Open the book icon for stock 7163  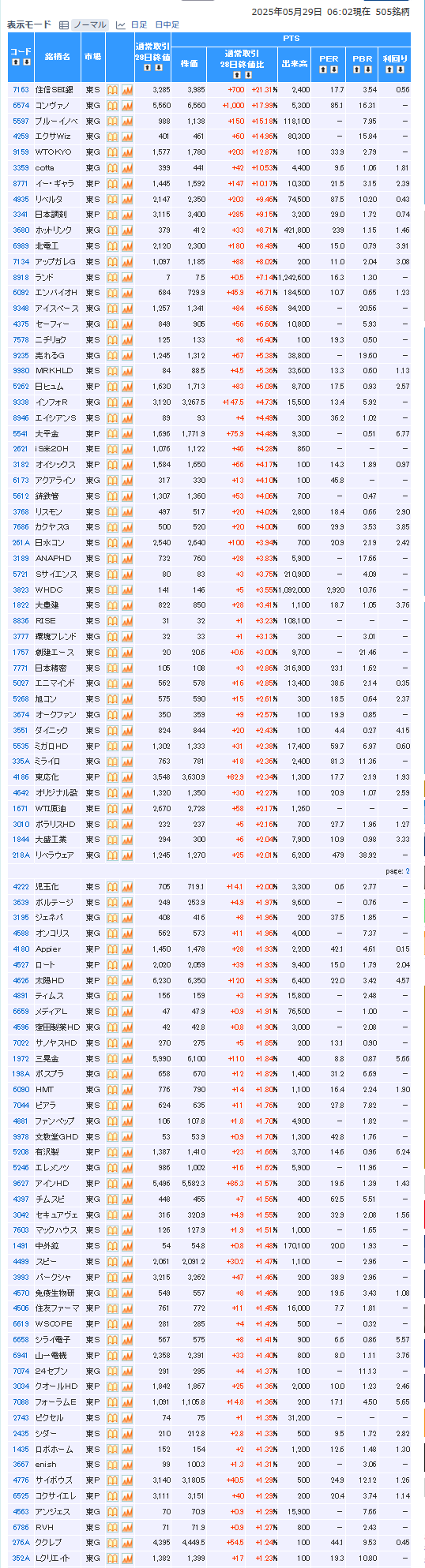coord(112,90)
